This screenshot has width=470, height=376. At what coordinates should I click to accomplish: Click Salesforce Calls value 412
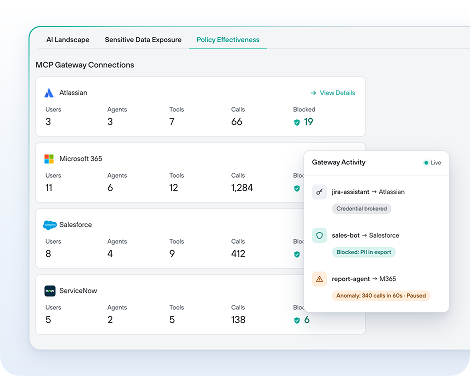(x=238, y=254)
